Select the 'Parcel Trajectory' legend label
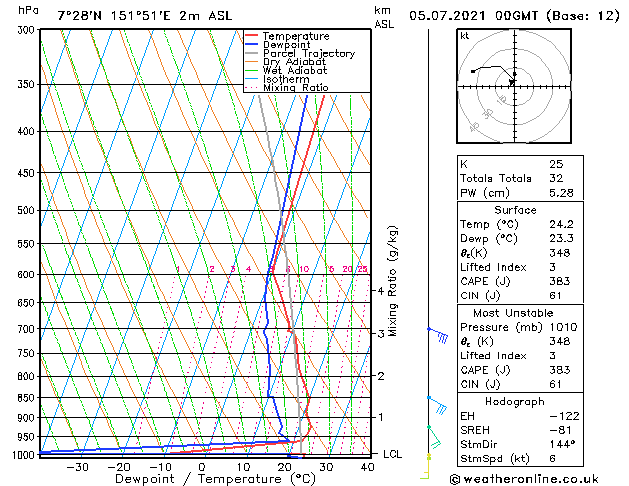This screenshot has height=486, width=629. (x=309, y=53)
